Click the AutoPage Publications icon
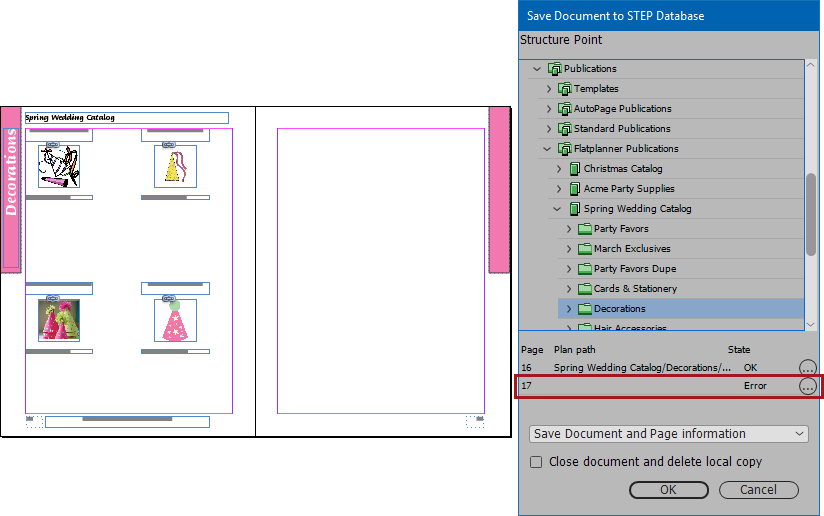Viewport: 824px width, 516px height. pos(564,109)
